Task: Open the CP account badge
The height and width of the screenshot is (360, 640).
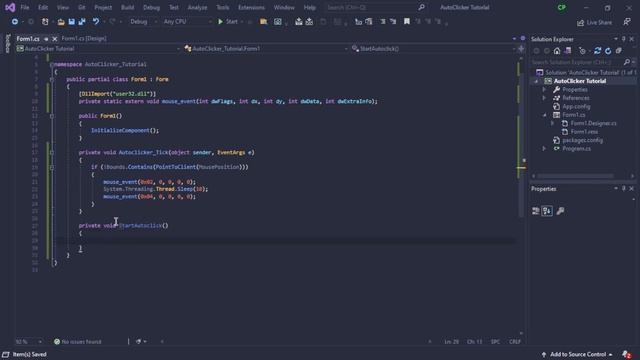Action: click(562, 7)
